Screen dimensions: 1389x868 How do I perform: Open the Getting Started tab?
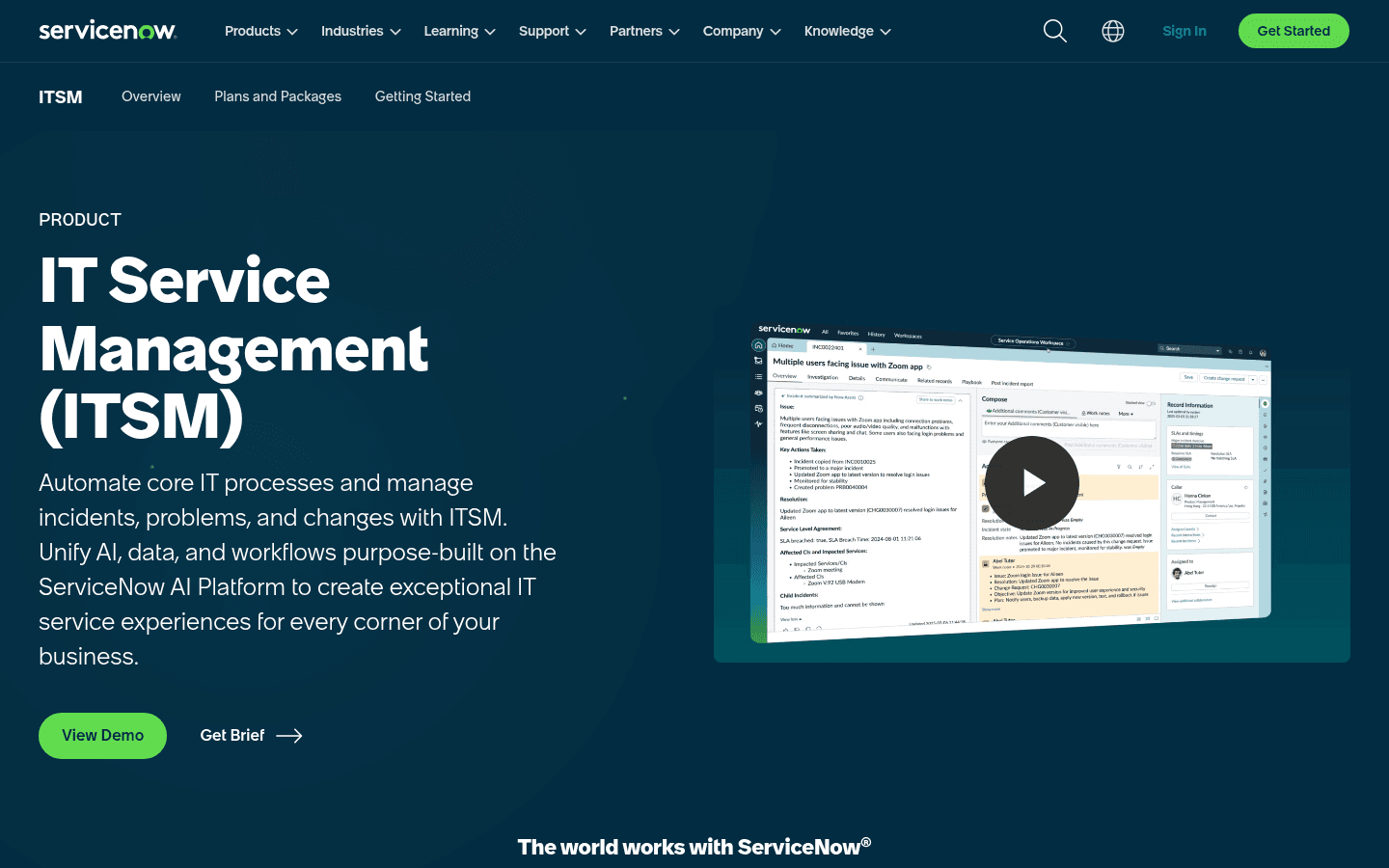click(422, 96)
